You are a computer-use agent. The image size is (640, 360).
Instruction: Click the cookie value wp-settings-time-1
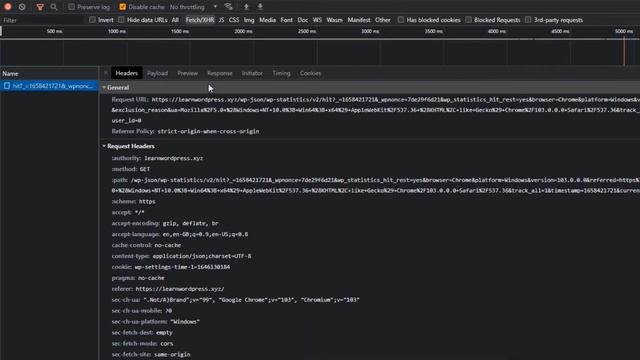(182, 267)
